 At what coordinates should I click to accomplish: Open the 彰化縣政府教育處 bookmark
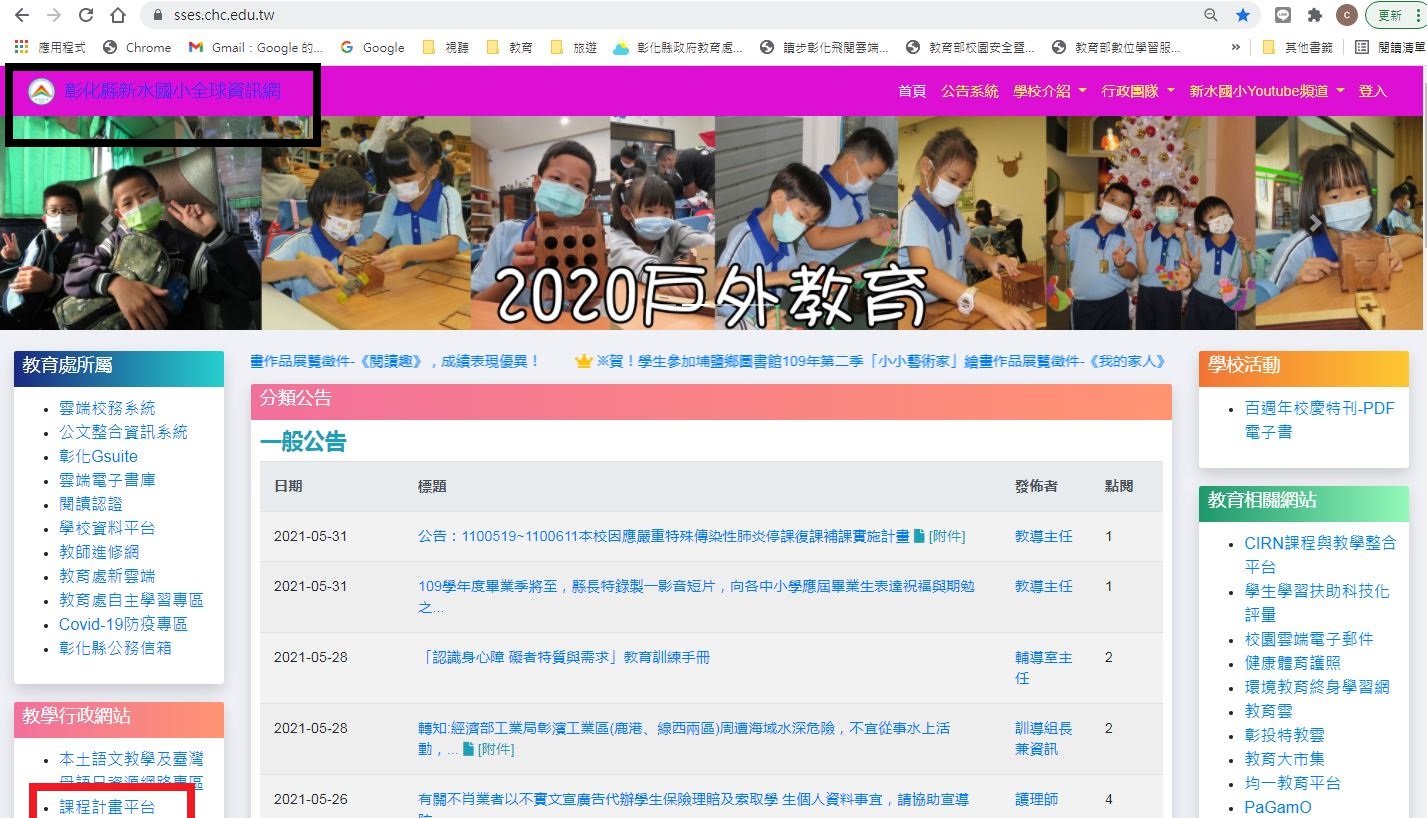pyautogui.click(x=678, y=47)
